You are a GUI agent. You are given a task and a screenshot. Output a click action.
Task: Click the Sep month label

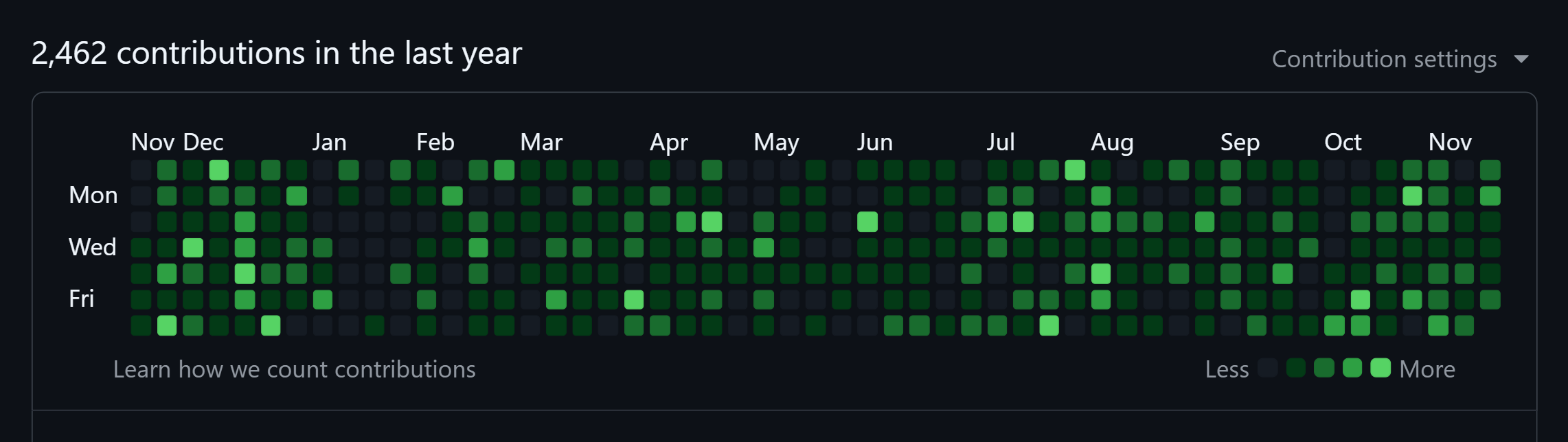[1240, 143]
